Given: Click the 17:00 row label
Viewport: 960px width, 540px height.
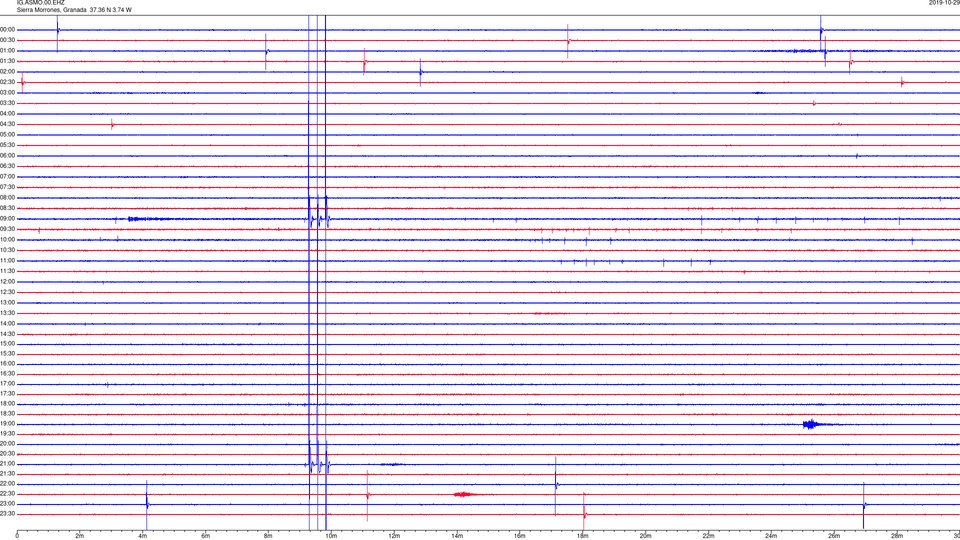Looking at the screenshot, I should click(x=8, y=384).
